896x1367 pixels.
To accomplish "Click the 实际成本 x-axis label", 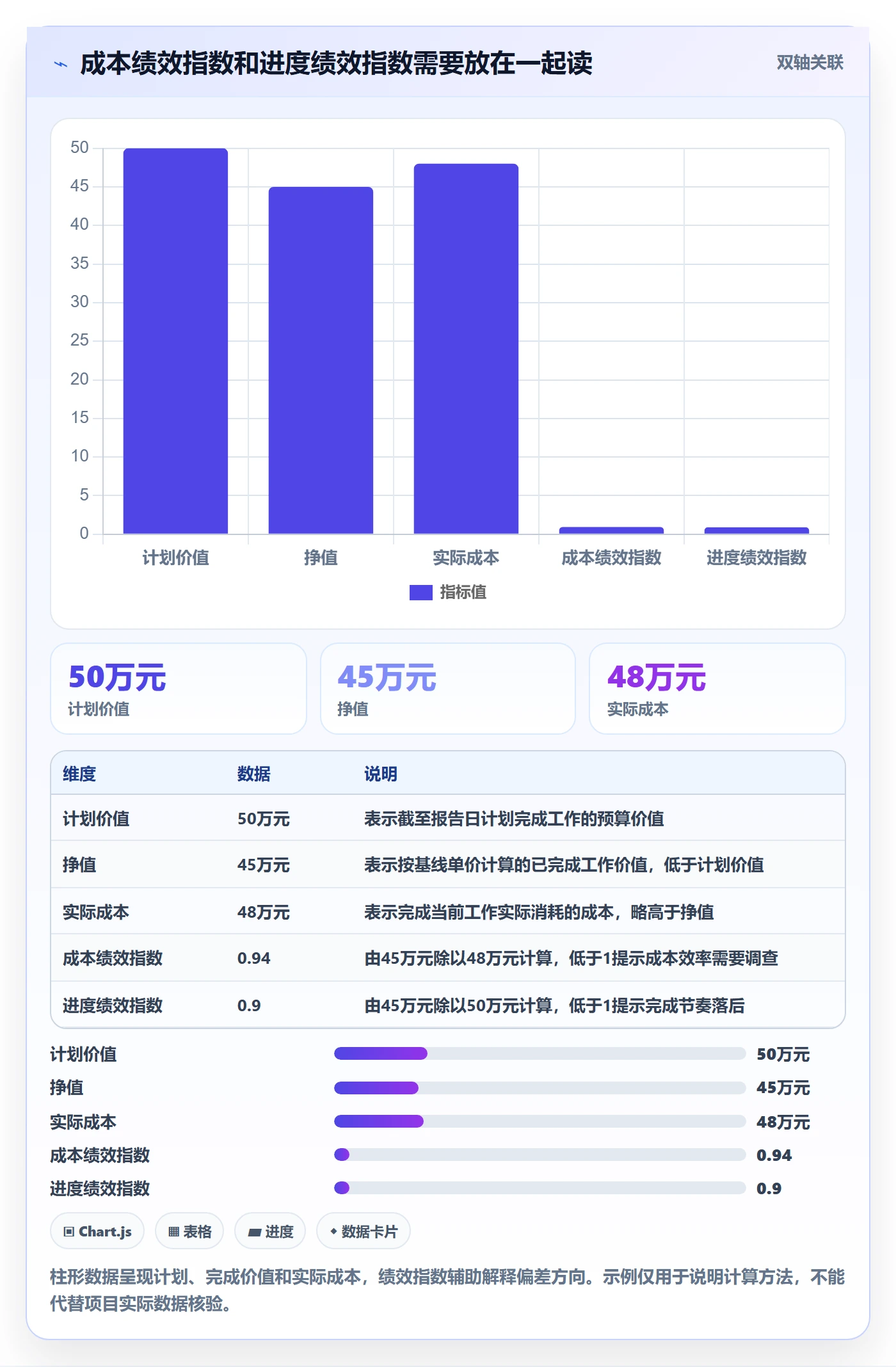I will click(466, 557).
